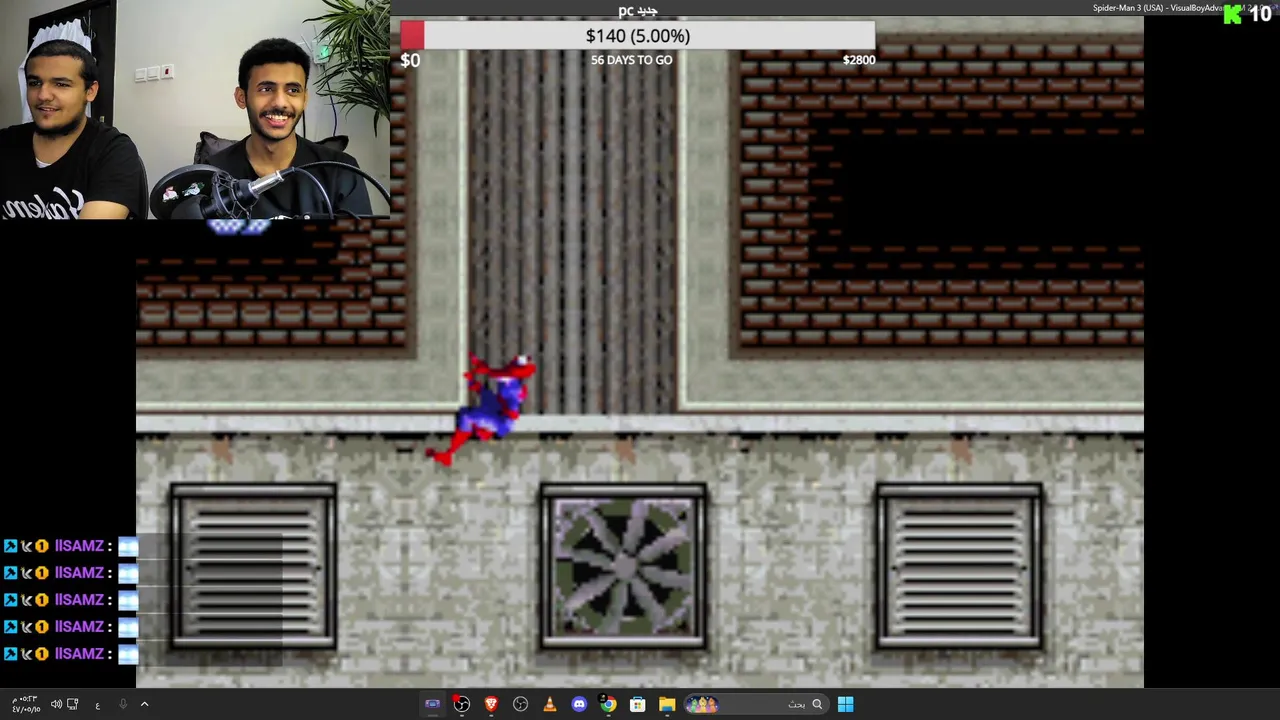
Task: Open the volume control in the tray
Action: (56, 704)
